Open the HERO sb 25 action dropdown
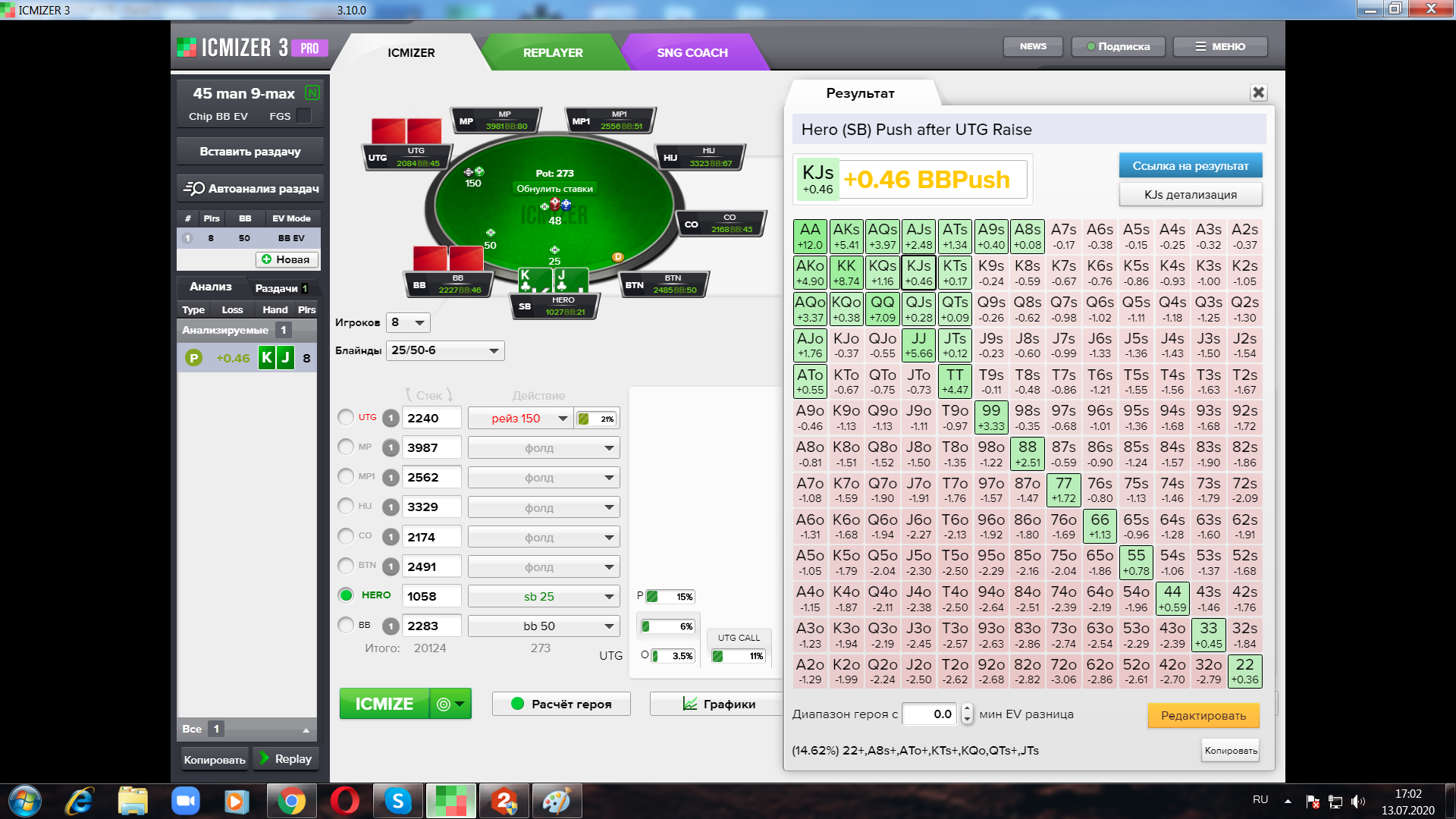 (544, 597)
